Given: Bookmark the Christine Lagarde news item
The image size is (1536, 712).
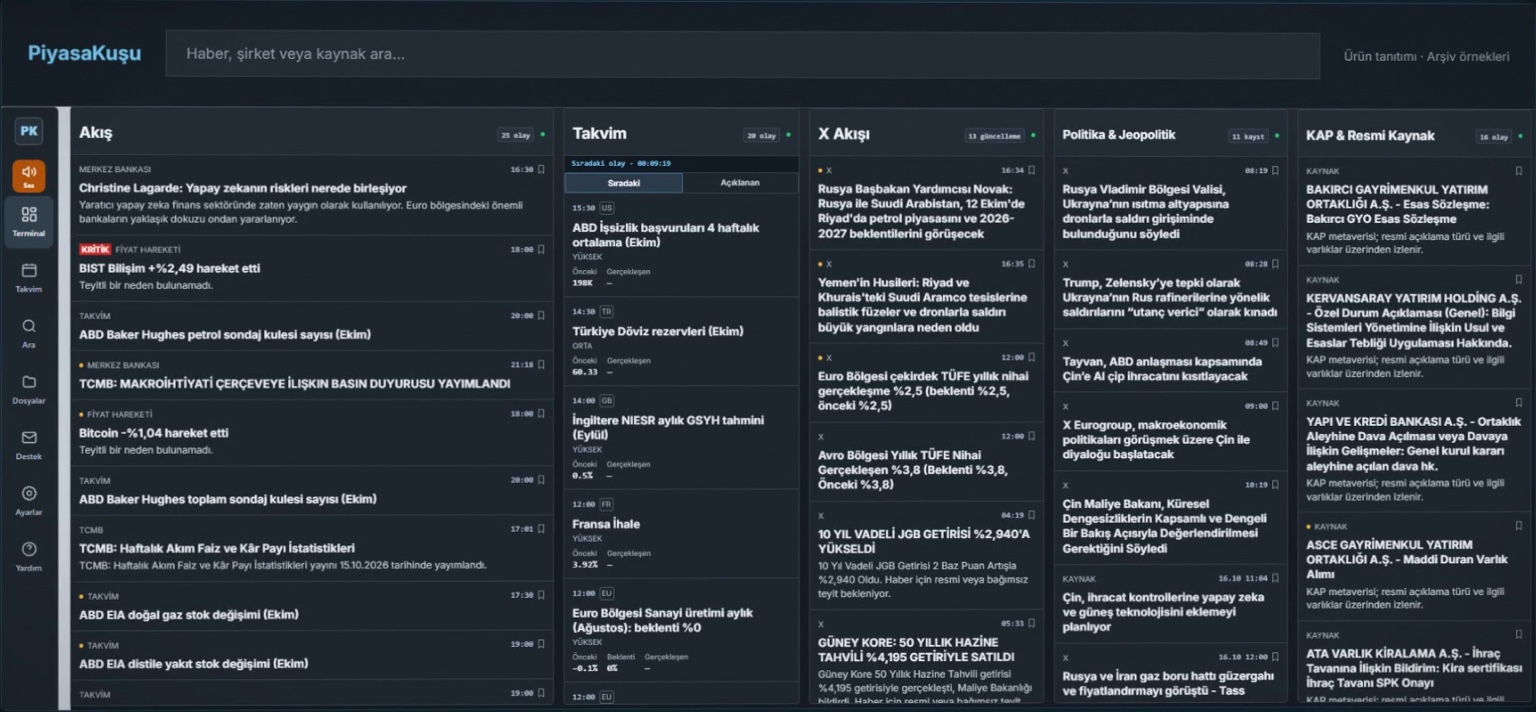Looking at the screenshot, I should [541, 170].
